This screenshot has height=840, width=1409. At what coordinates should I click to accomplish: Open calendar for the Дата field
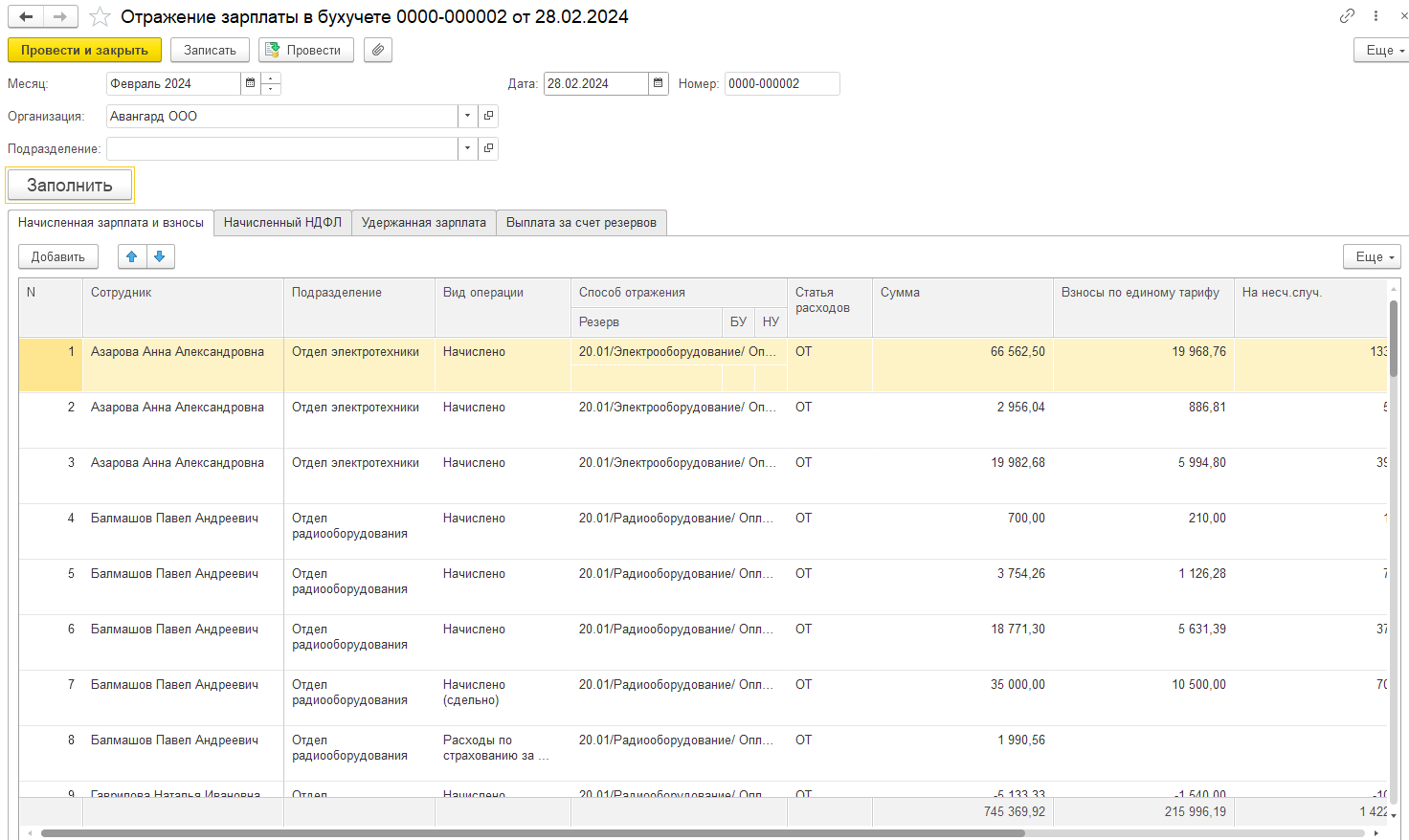point(659,83)
